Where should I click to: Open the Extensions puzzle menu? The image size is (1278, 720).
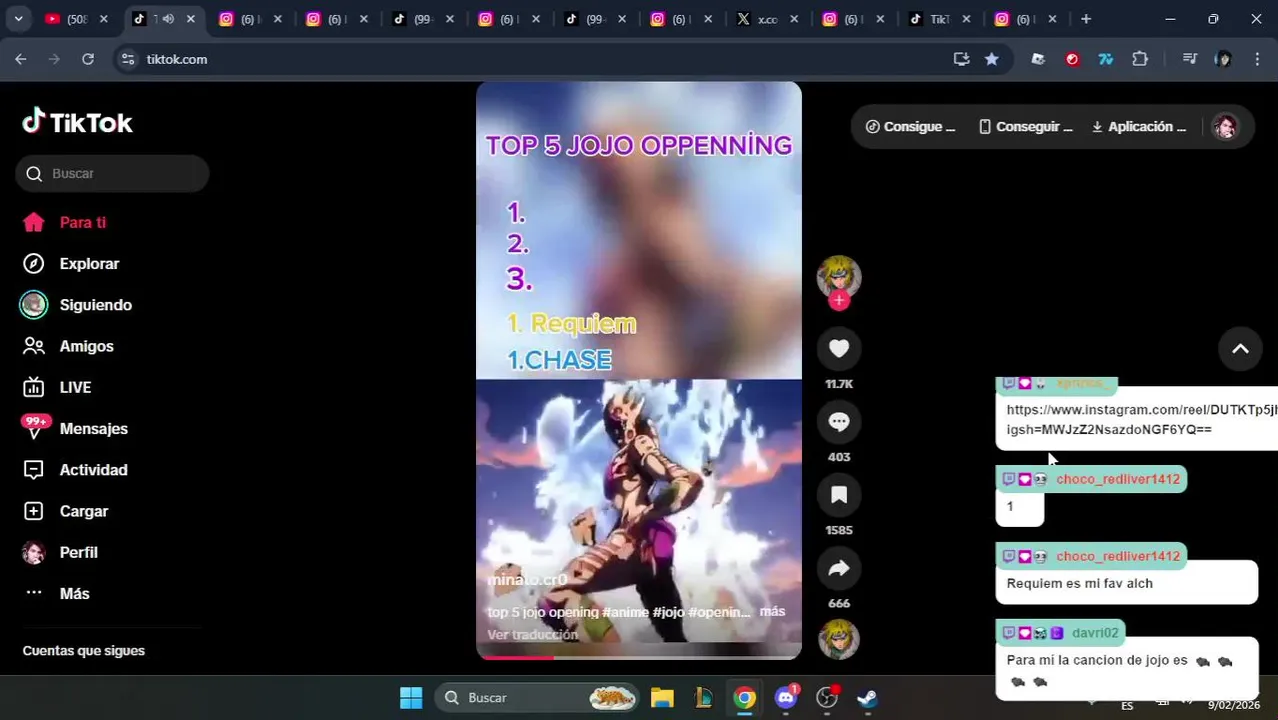[x=1140, y=59]
